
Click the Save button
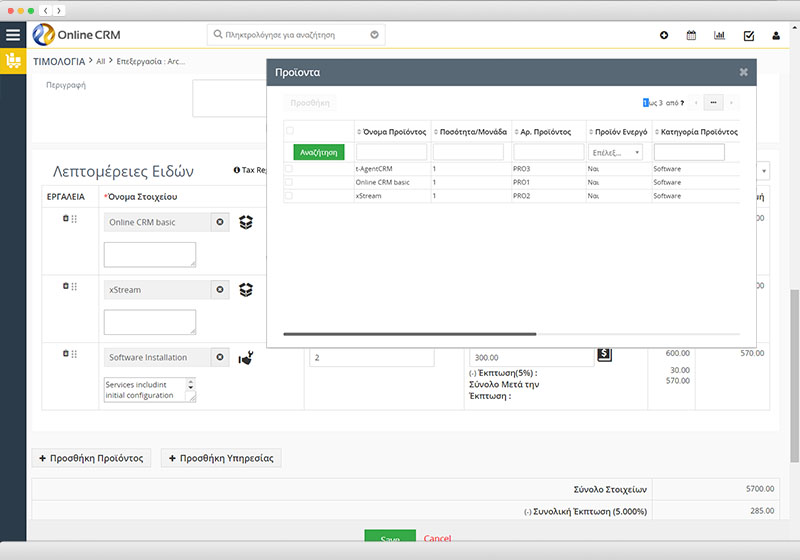pos(390,537)
